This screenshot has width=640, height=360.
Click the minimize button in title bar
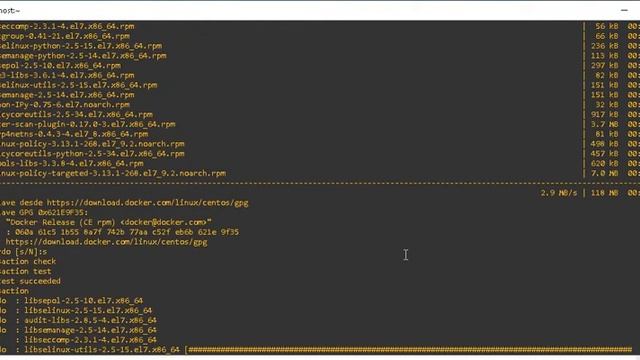pyautogui.click(x=624, y=10)
